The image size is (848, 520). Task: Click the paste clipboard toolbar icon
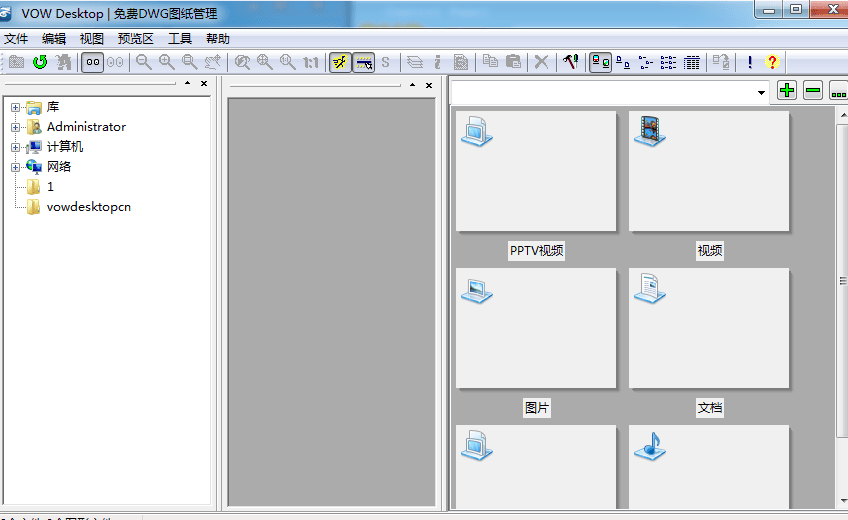pos(513,62)
